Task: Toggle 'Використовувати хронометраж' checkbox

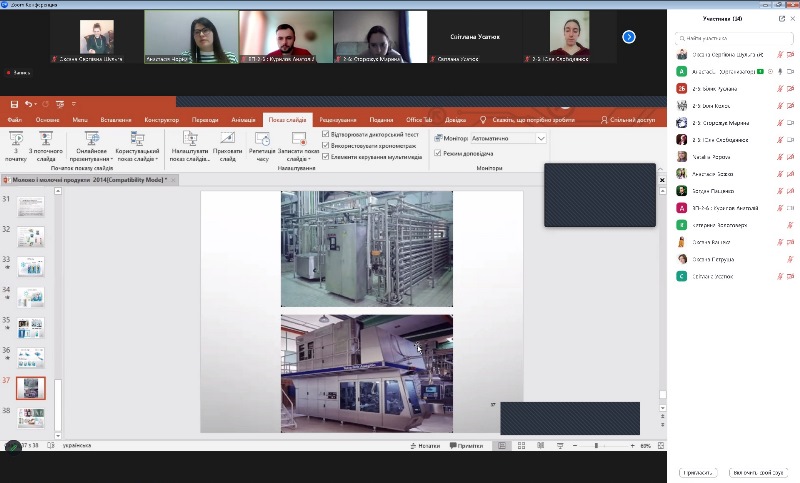Action: 326,145
